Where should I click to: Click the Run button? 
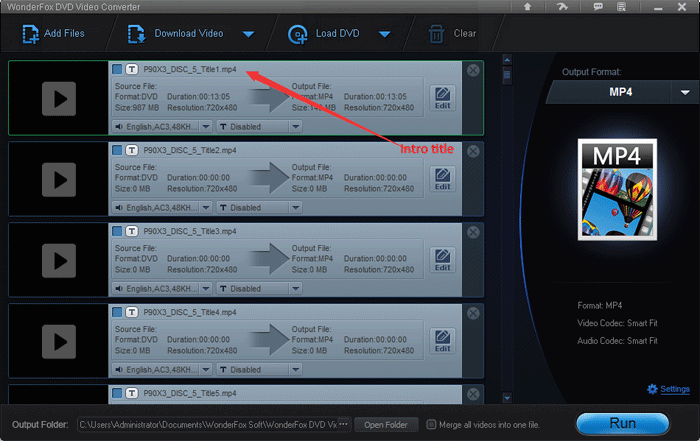623,424
